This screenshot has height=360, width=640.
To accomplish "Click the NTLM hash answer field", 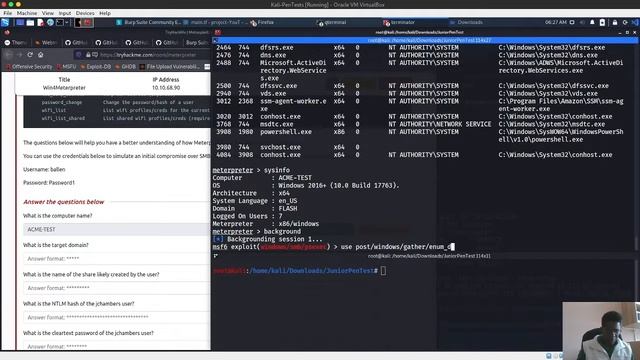I will point(117,317).
